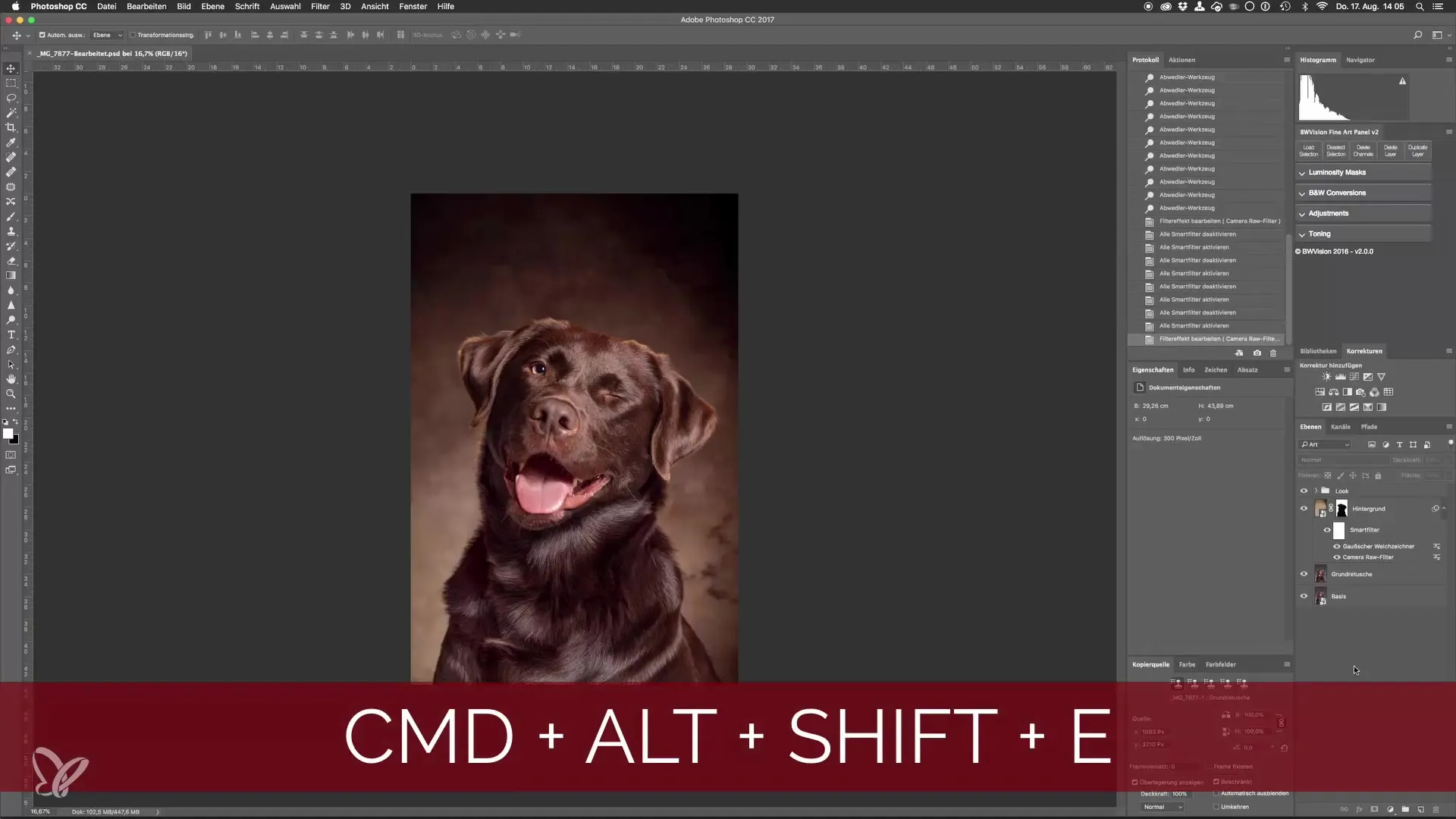Select the Eyedropper tool
1456x819 pixels.
(x=11, y=143)
